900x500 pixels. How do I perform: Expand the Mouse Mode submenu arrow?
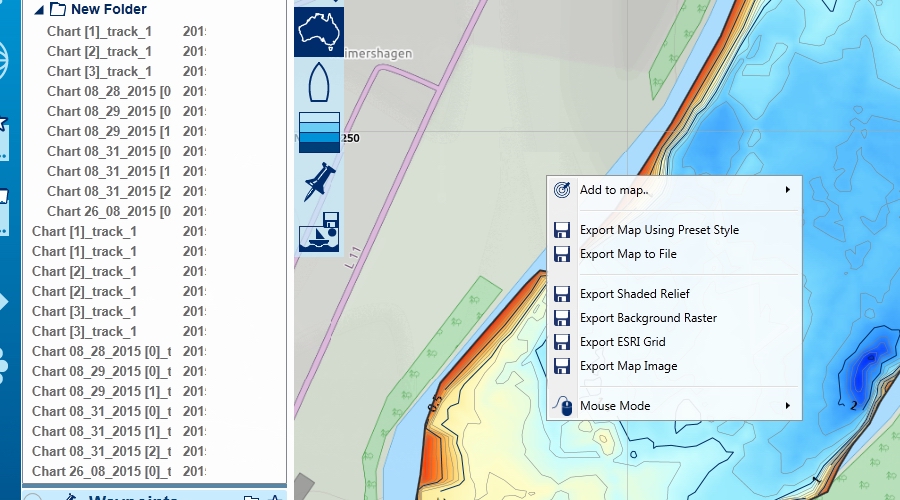point(788,406)
